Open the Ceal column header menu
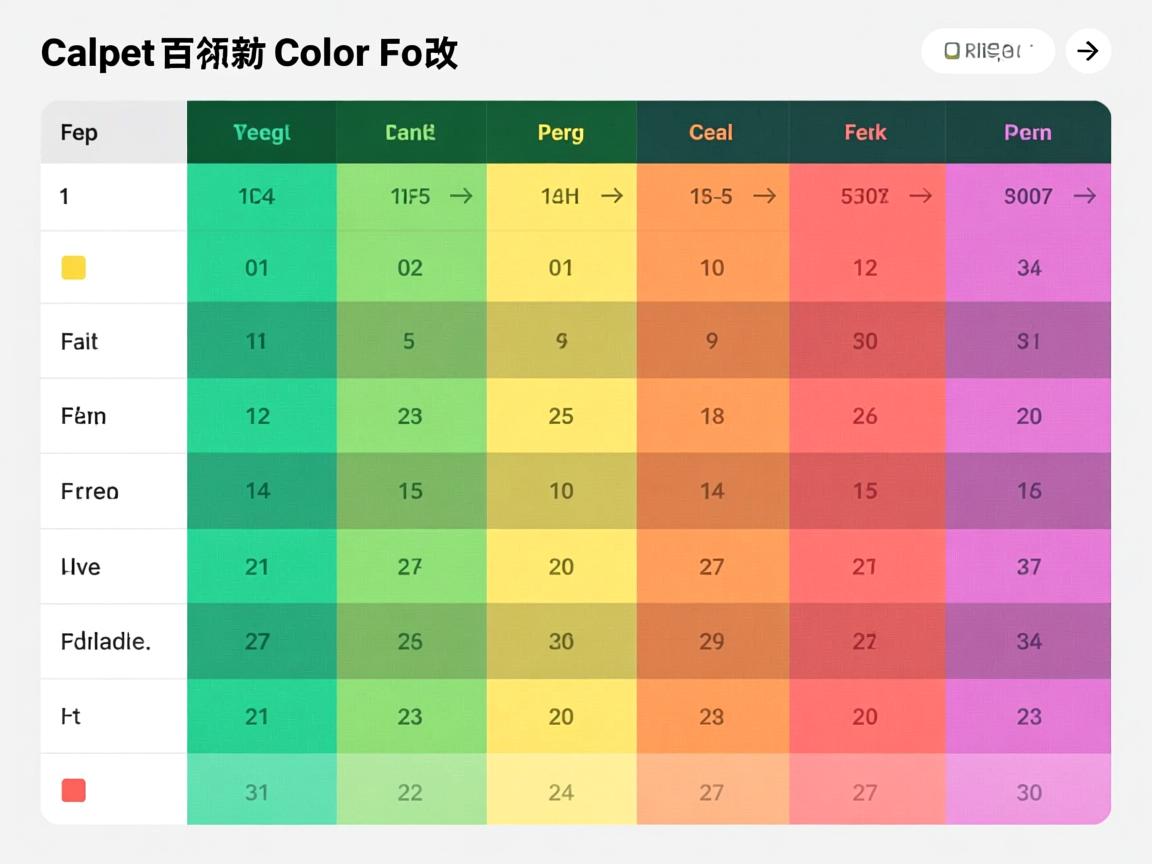This screenshot has width=1152, height=864. tap(712, 131)
